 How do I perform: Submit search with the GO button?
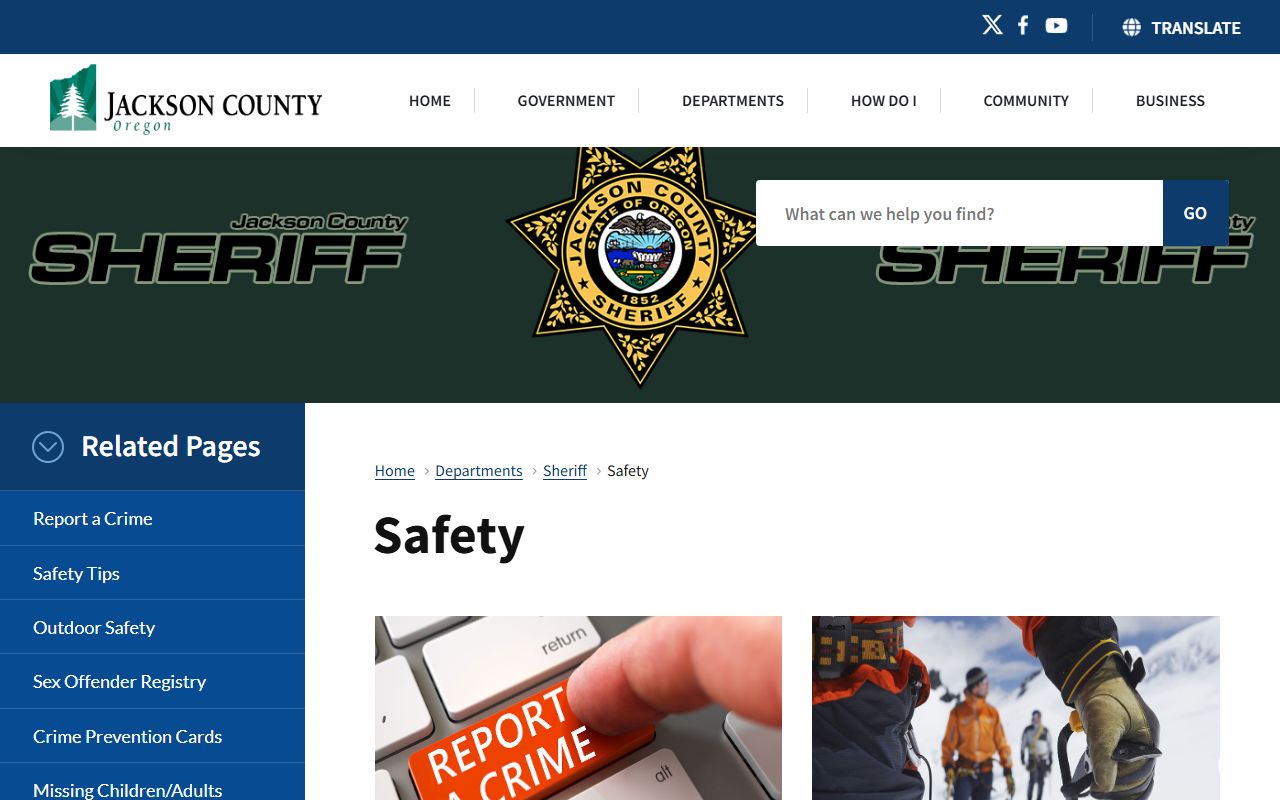point(1195,213)
